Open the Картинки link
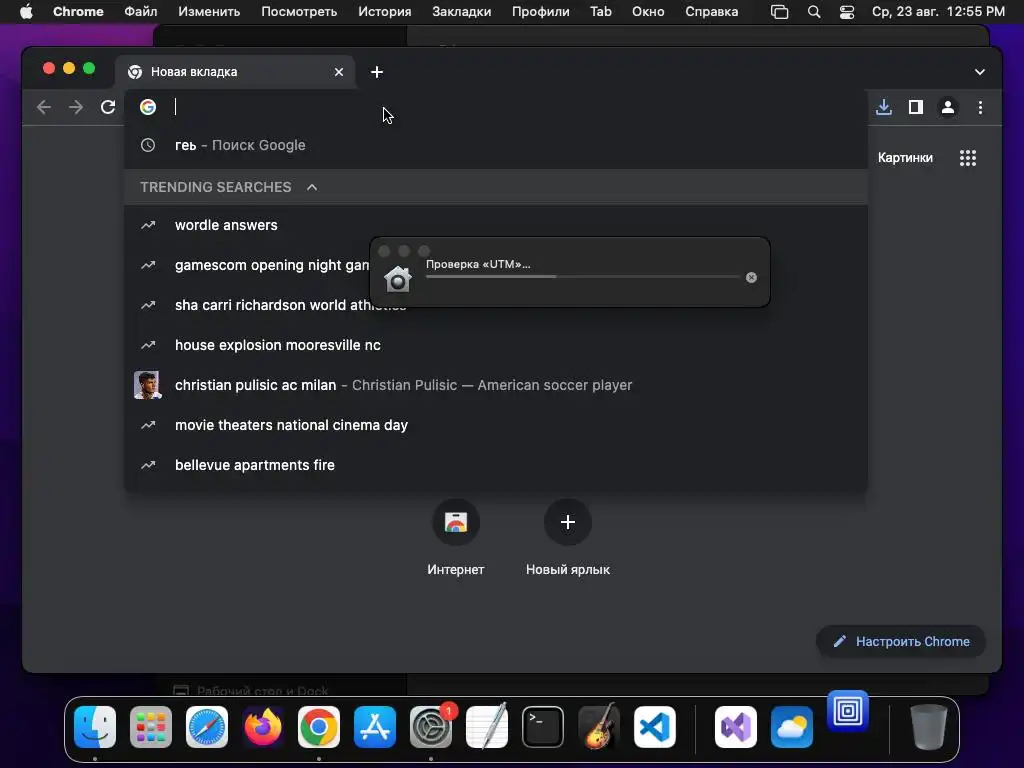1024x768 pixels. pos(905,157)
